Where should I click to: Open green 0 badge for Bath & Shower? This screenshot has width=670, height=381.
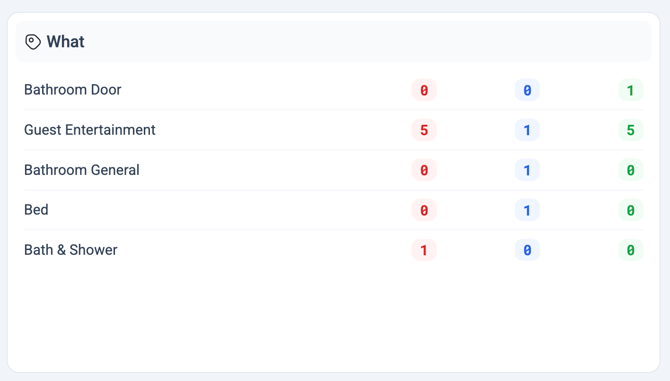(631, 250)
